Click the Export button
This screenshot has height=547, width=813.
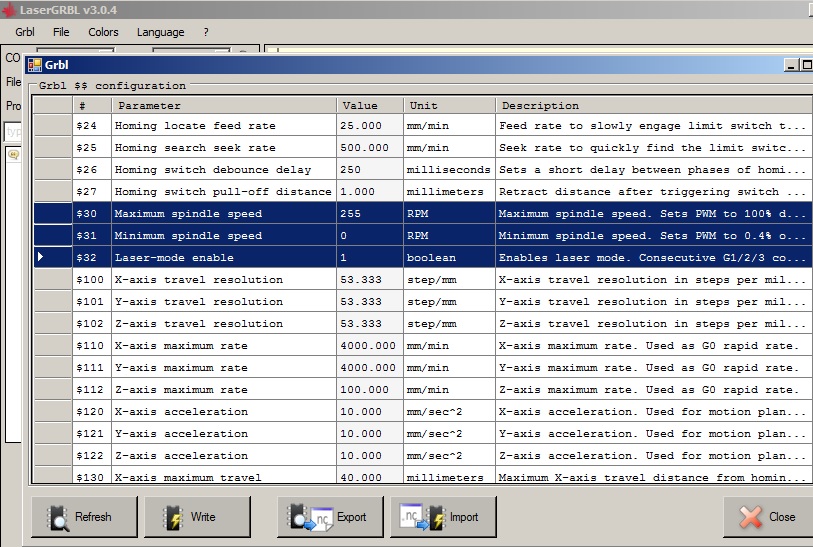(x=330, y=517)
